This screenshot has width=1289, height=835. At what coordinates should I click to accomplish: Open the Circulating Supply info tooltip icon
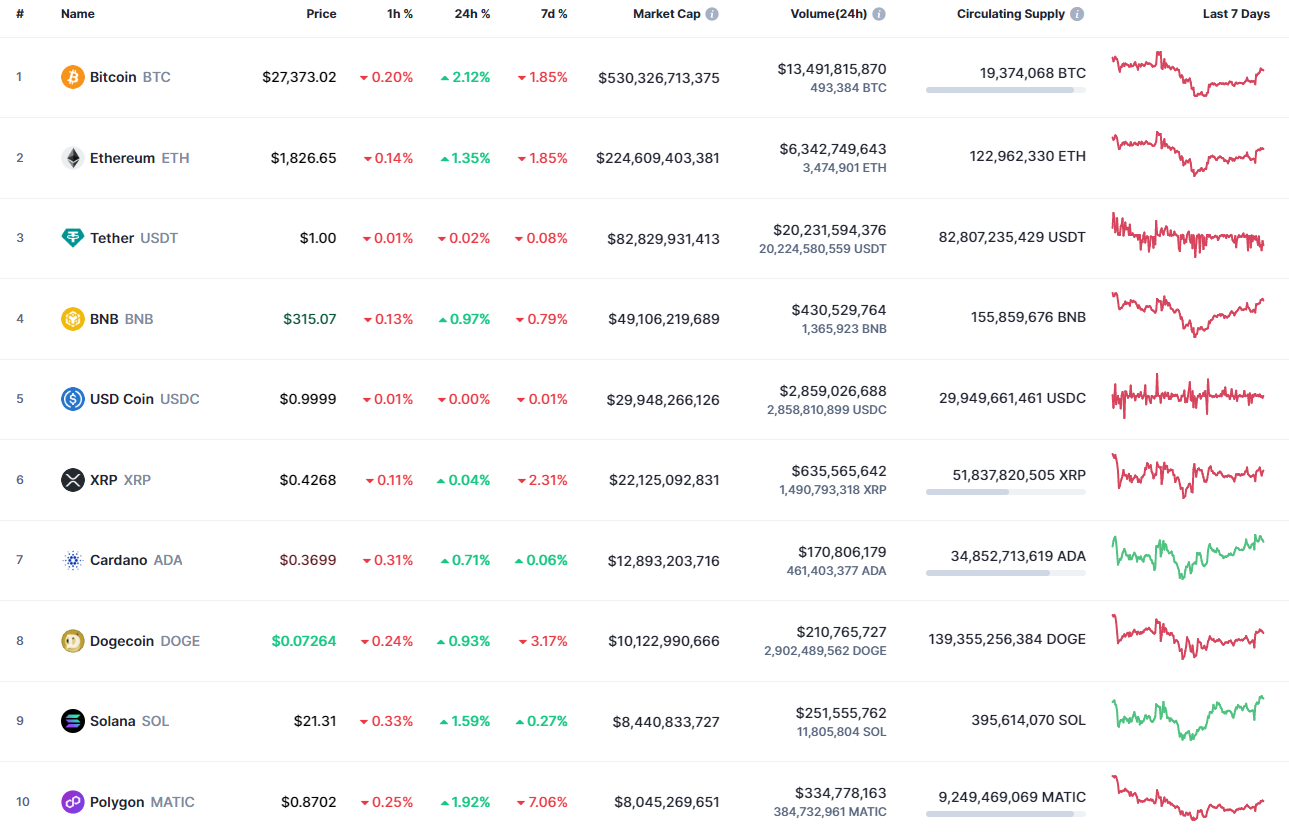coord(1075,14)
